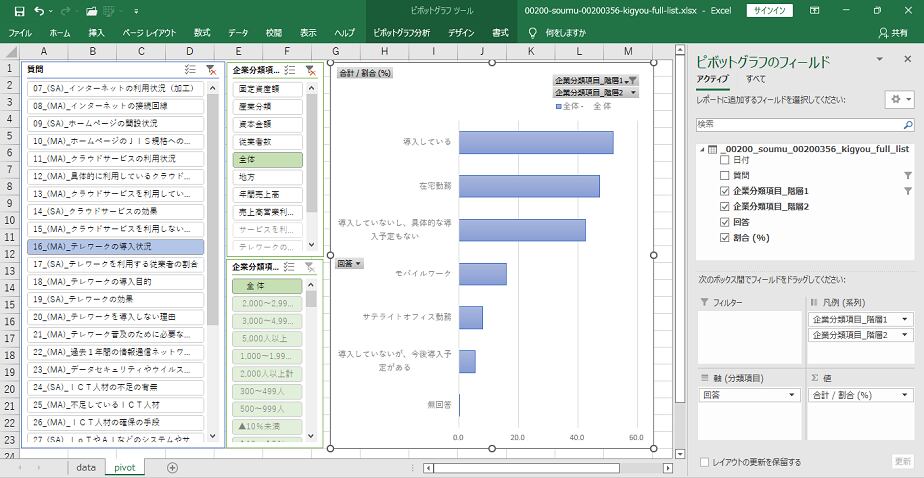Enable レイアウトの更新を保留する checkbox
The height and width of the screenshot is (478, 924).
(706, 462)
